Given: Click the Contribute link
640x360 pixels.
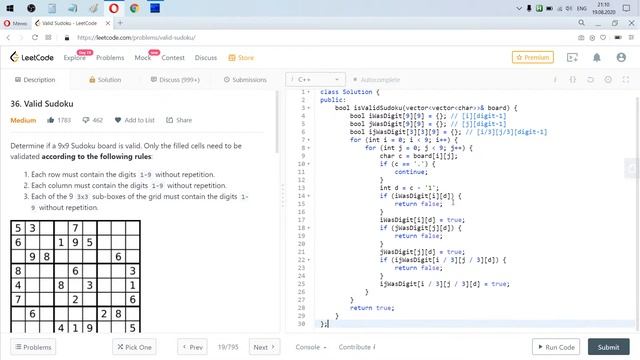Looking at the screenshot, I should (357, 347).
